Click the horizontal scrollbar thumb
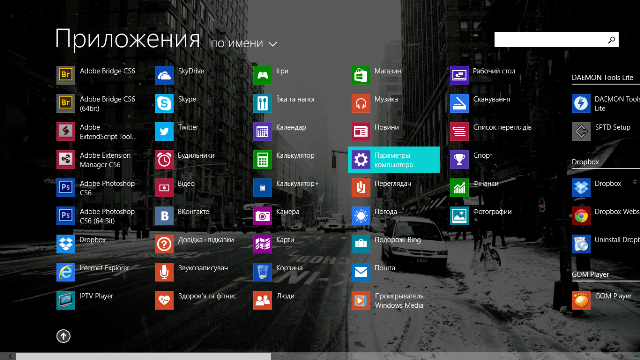 pyautogui.click(x=143, y=357)
